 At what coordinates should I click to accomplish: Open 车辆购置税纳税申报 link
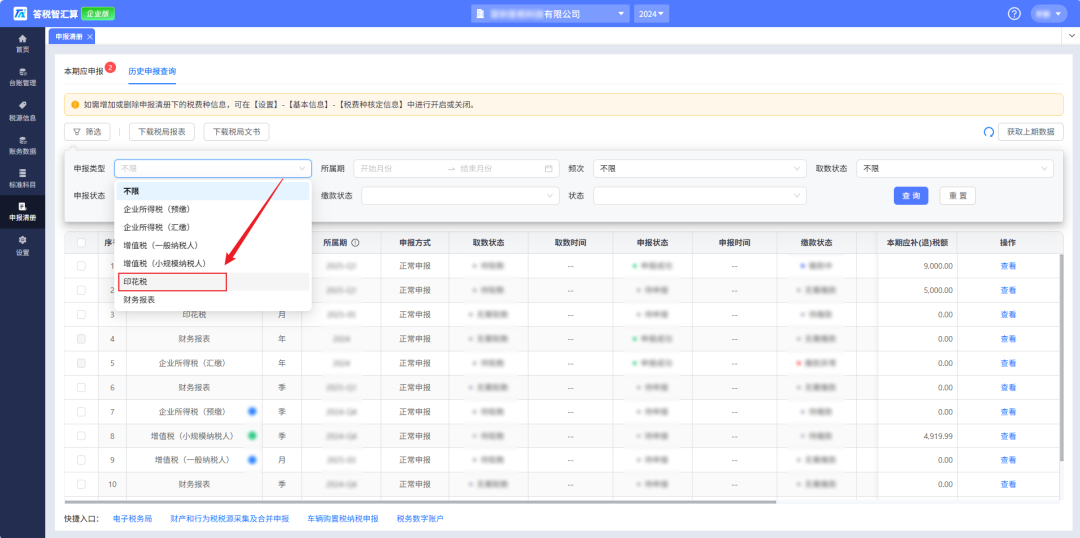pyautogui.click(x=343, y=518)
